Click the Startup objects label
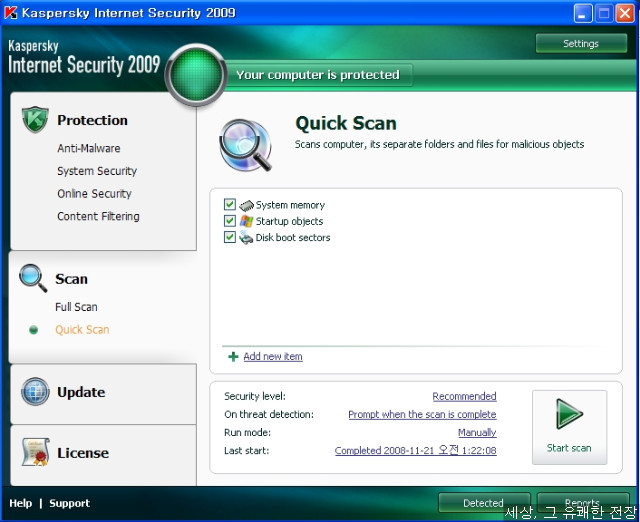Image resolution: width=640 pixels, height=522 pixels. 289,221
